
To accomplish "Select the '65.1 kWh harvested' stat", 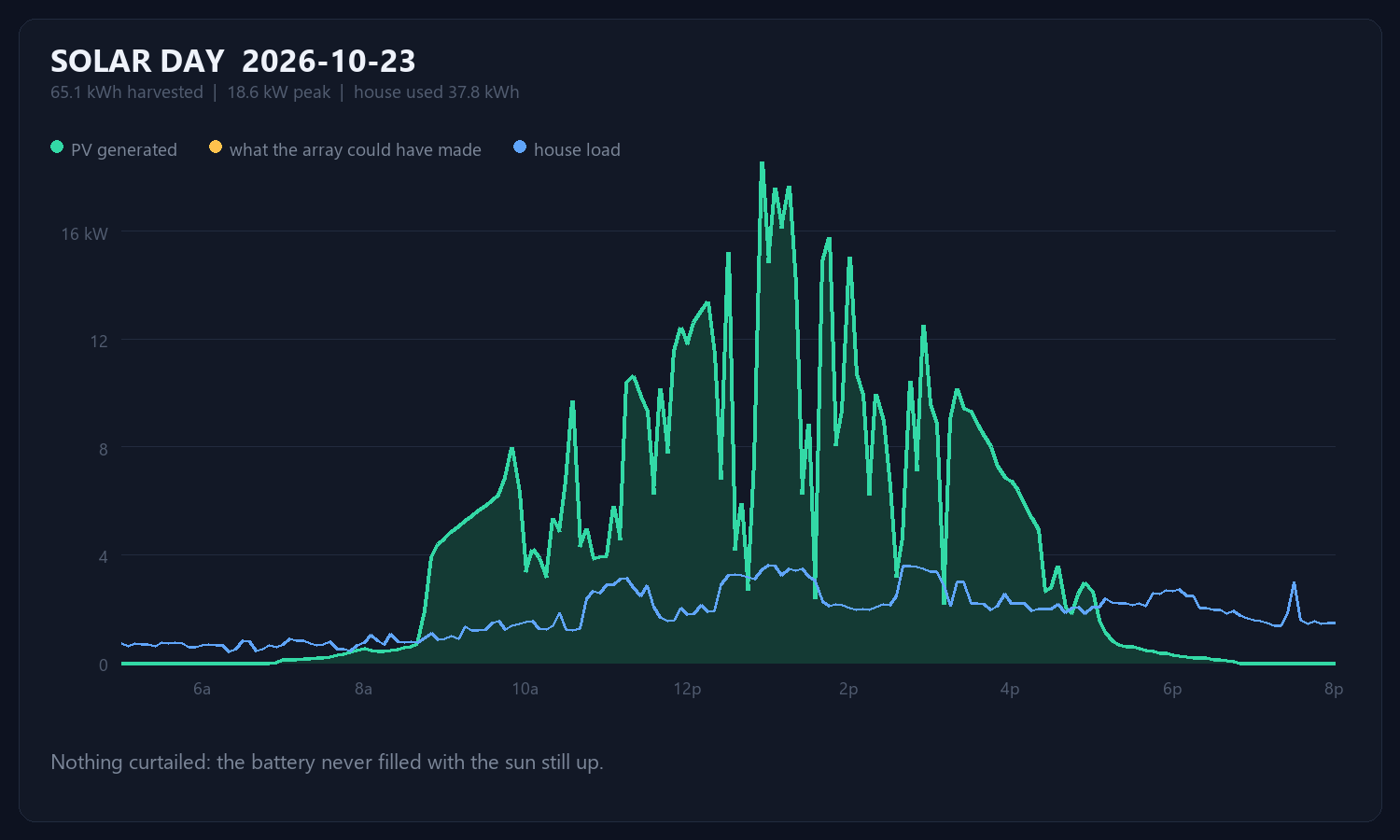I will click(x=127, y=91).
